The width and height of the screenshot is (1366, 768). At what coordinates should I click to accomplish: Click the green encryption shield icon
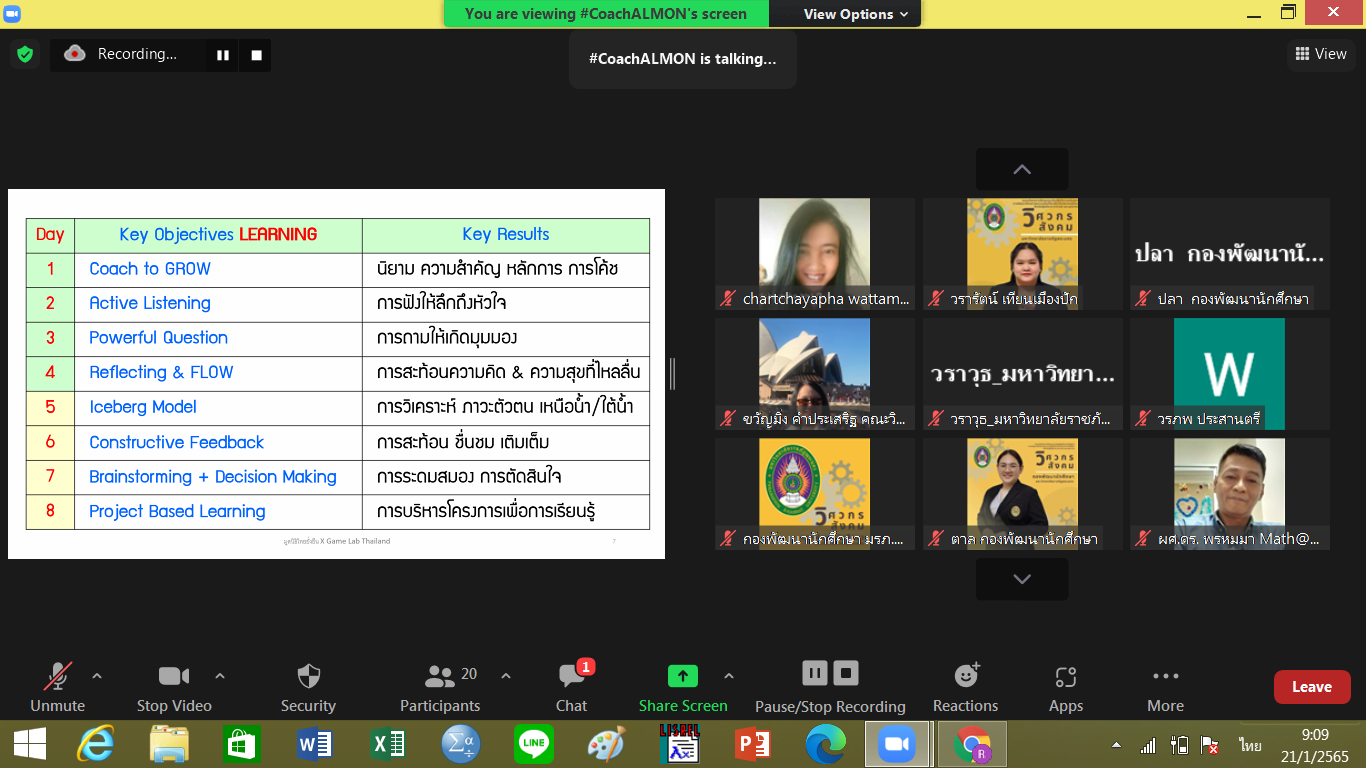pos(25,54)
